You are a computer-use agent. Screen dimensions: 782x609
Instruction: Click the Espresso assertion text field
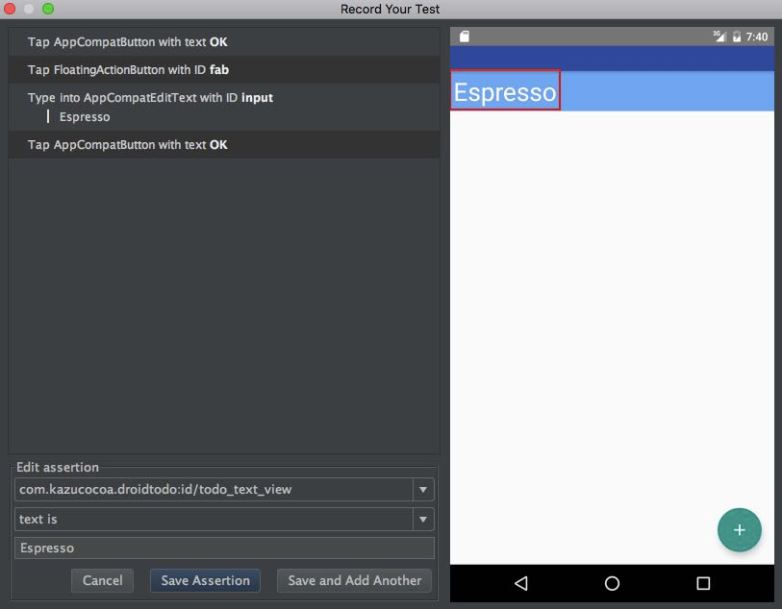[224, 548]
